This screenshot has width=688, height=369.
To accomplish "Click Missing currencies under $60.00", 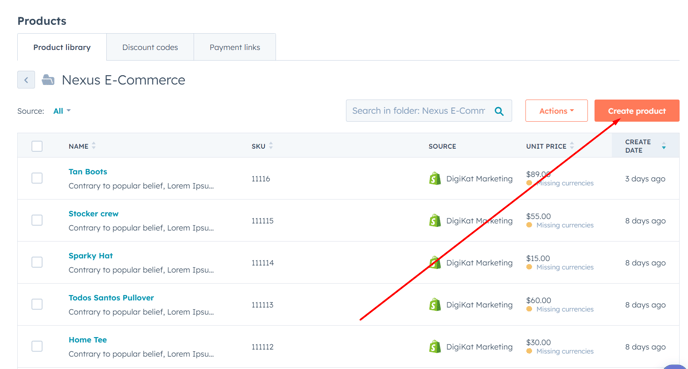I will [x=565, y=309].
